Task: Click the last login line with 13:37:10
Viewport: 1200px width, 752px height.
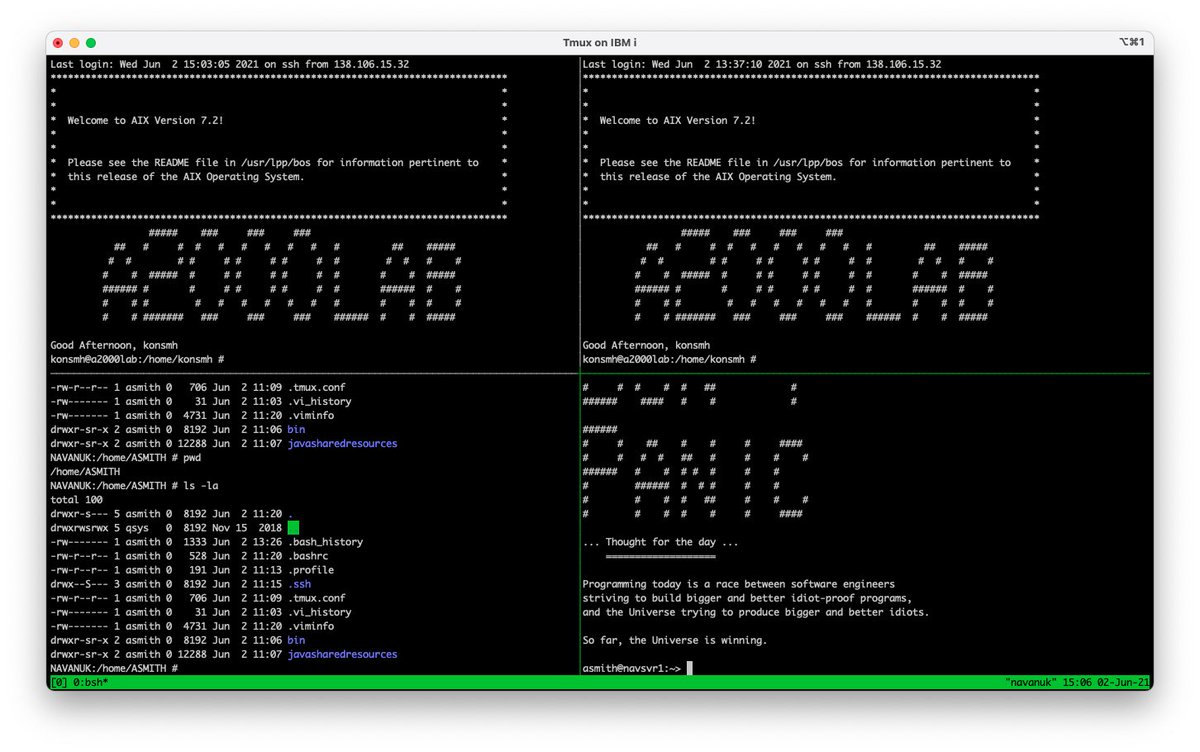Action: tap(762, 64)
